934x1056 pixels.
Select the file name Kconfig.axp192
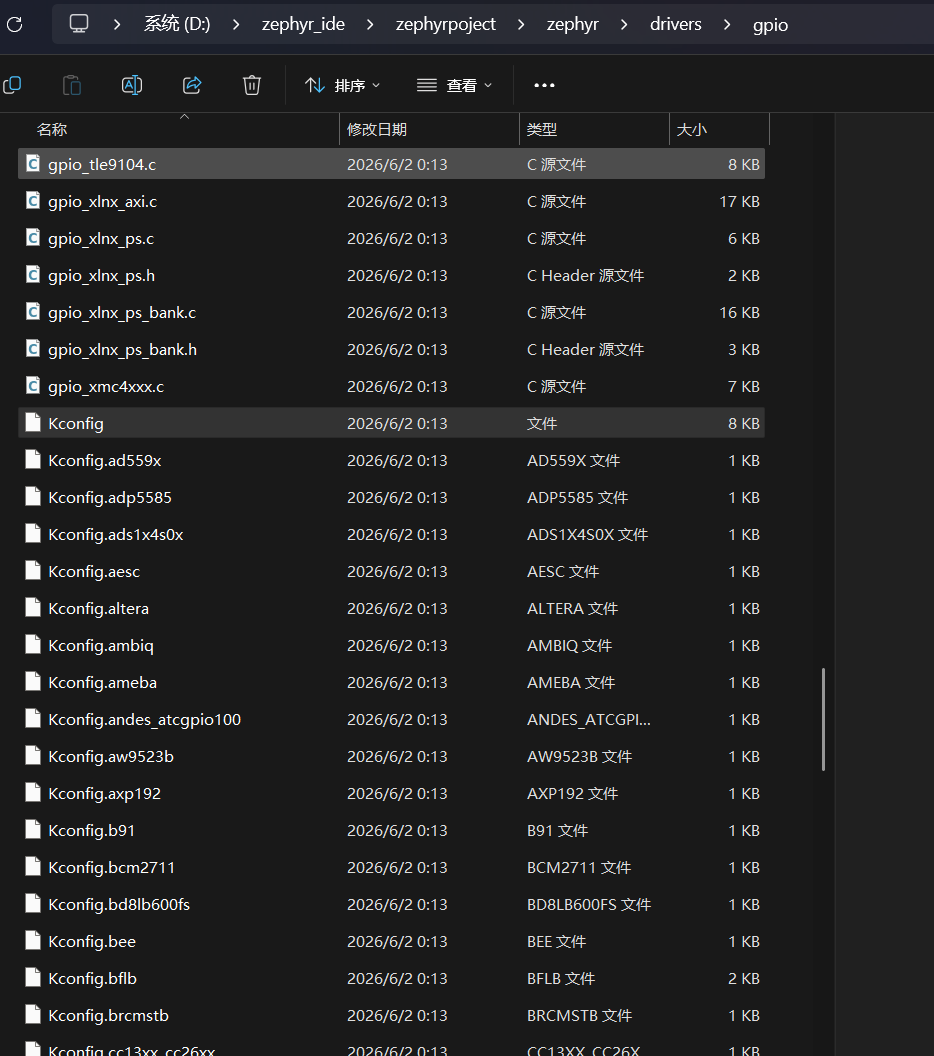click(x=104, y=794)
